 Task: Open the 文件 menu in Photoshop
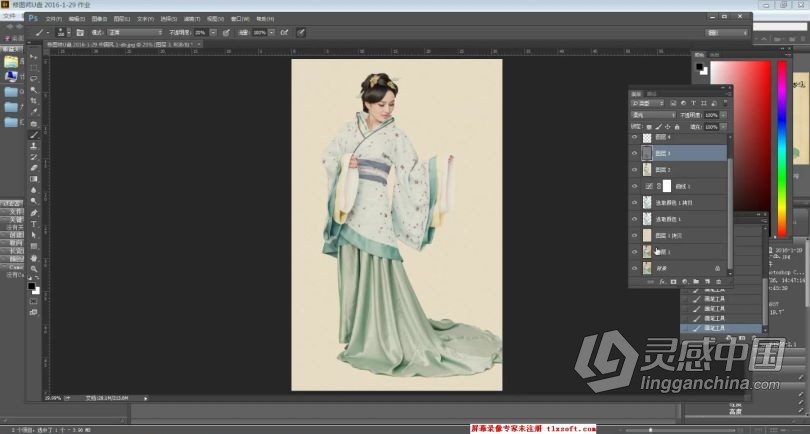coord(54,19)
